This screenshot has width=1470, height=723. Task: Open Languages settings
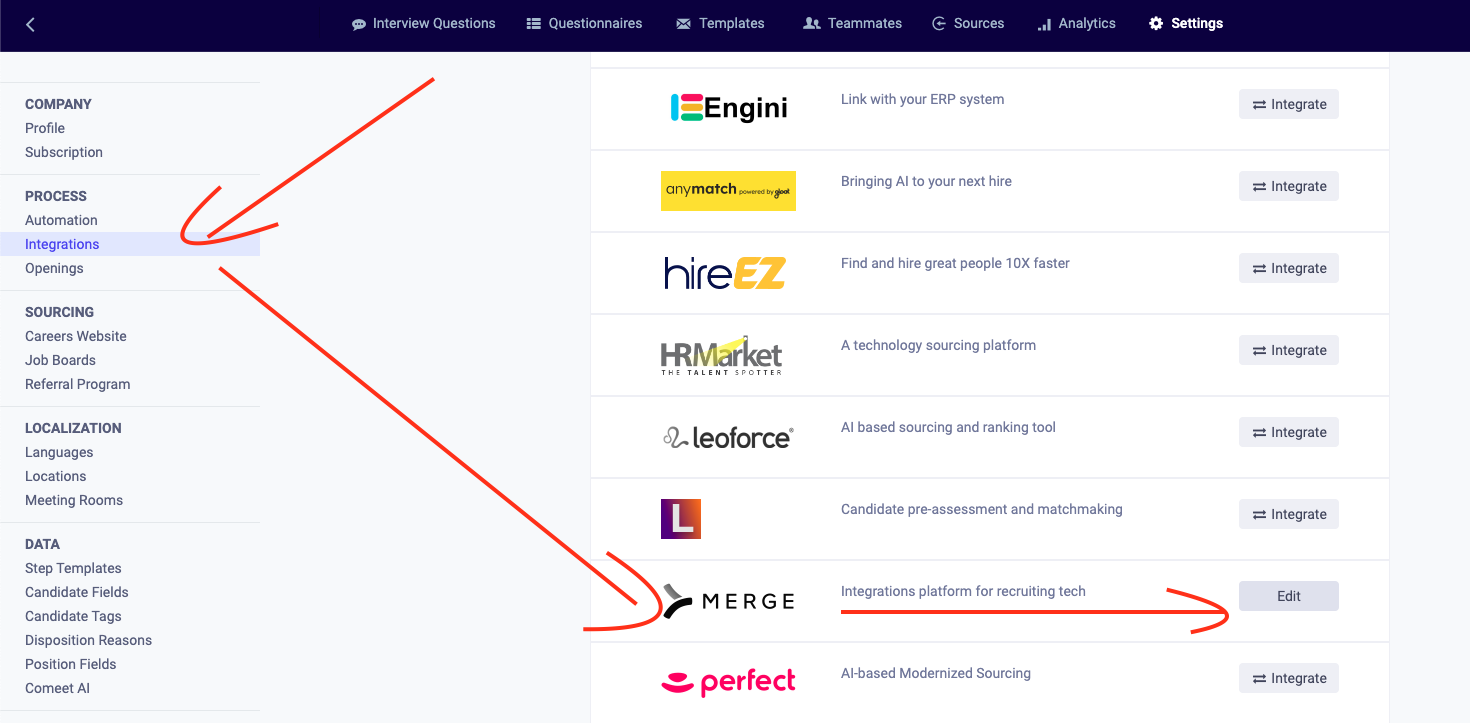pyautogui.click(x=59, y=452)
